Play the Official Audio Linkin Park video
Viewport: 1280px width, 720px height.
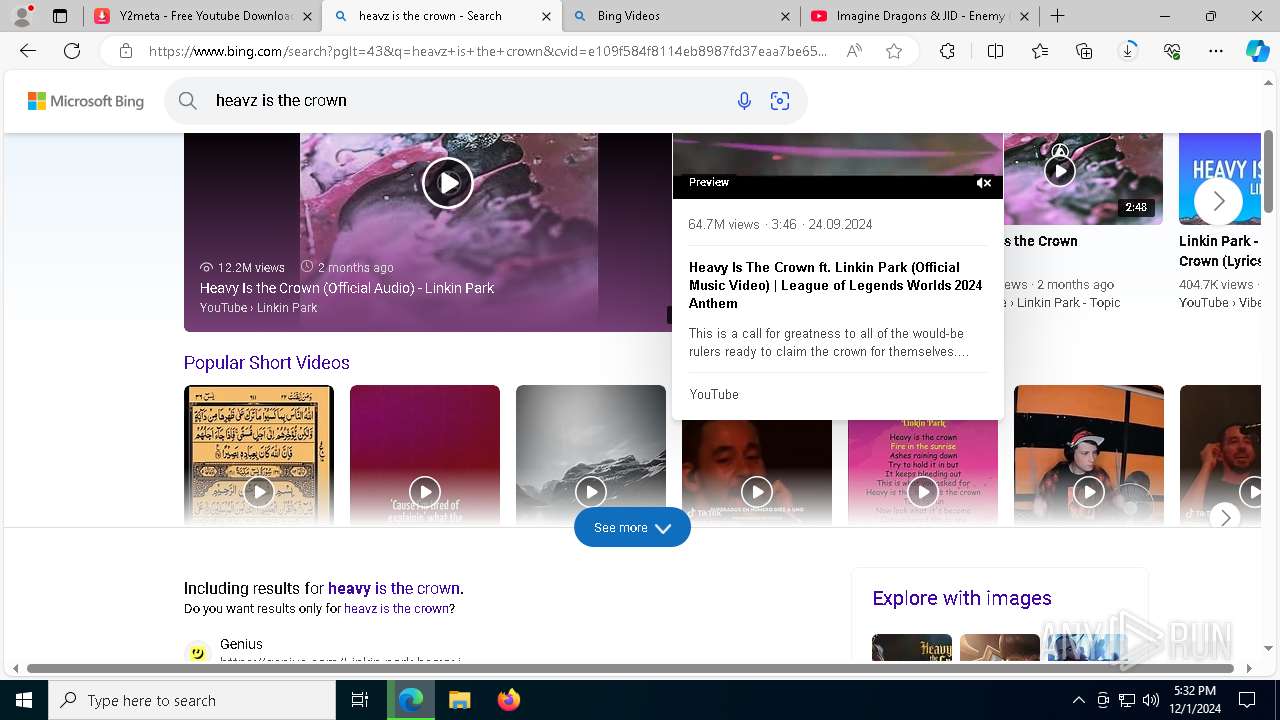447,183
